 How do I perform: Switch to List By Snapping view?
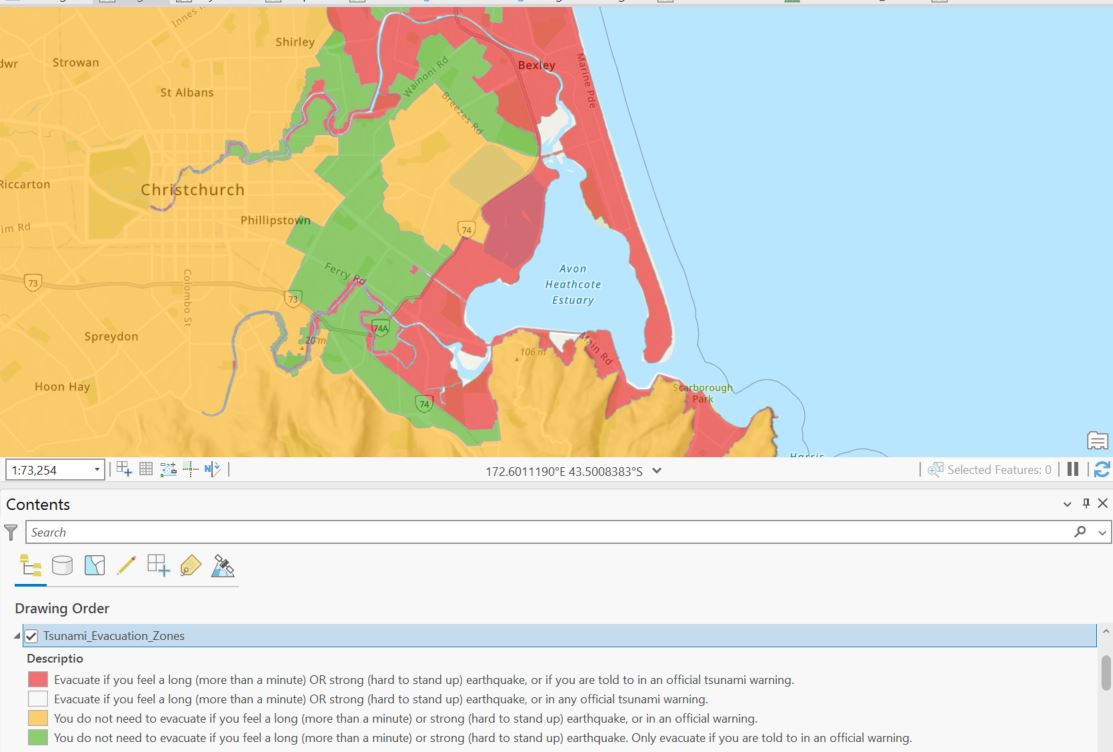[x=158, y=566]
